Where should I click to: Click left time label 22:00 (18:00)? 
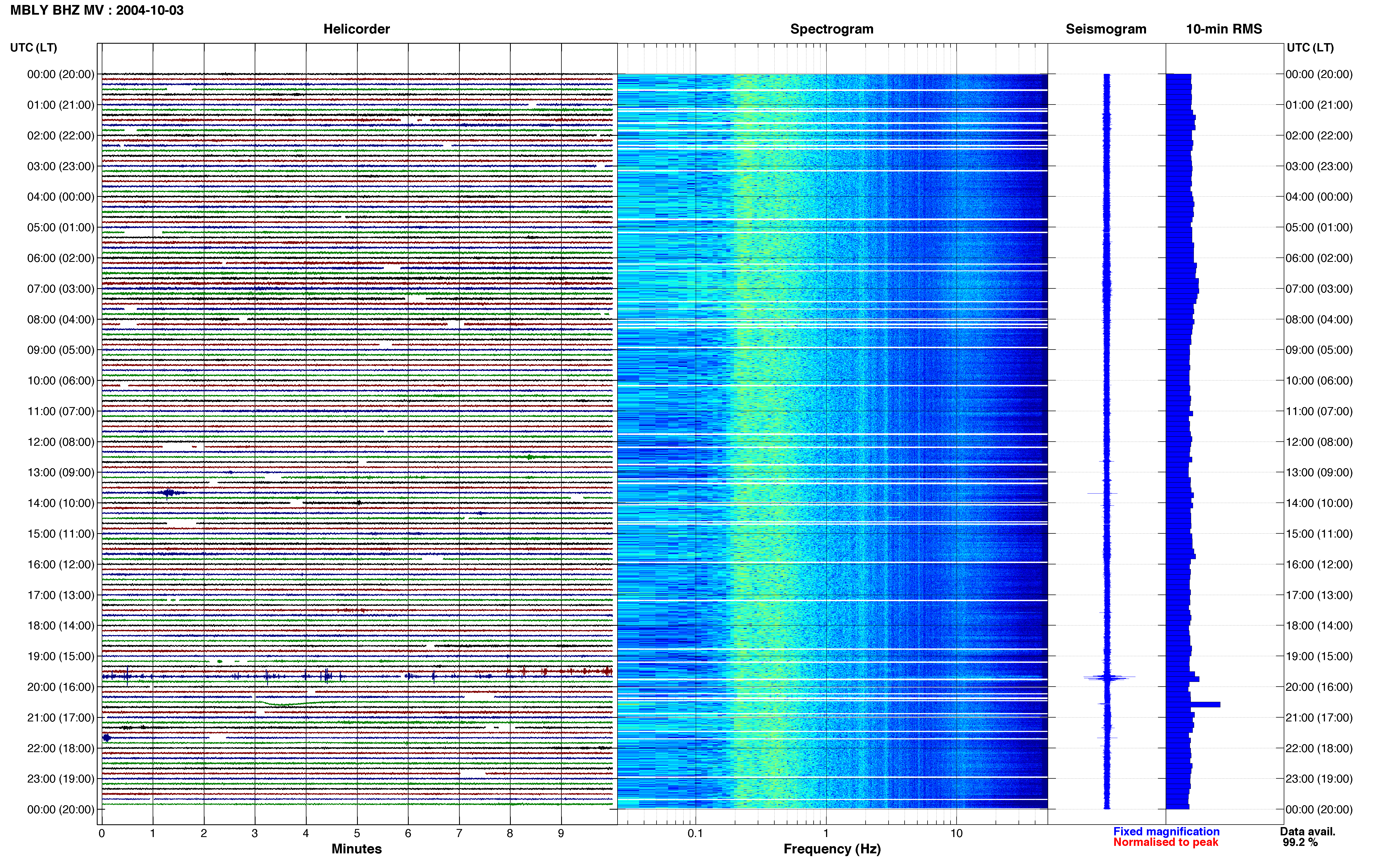(61, 748)
